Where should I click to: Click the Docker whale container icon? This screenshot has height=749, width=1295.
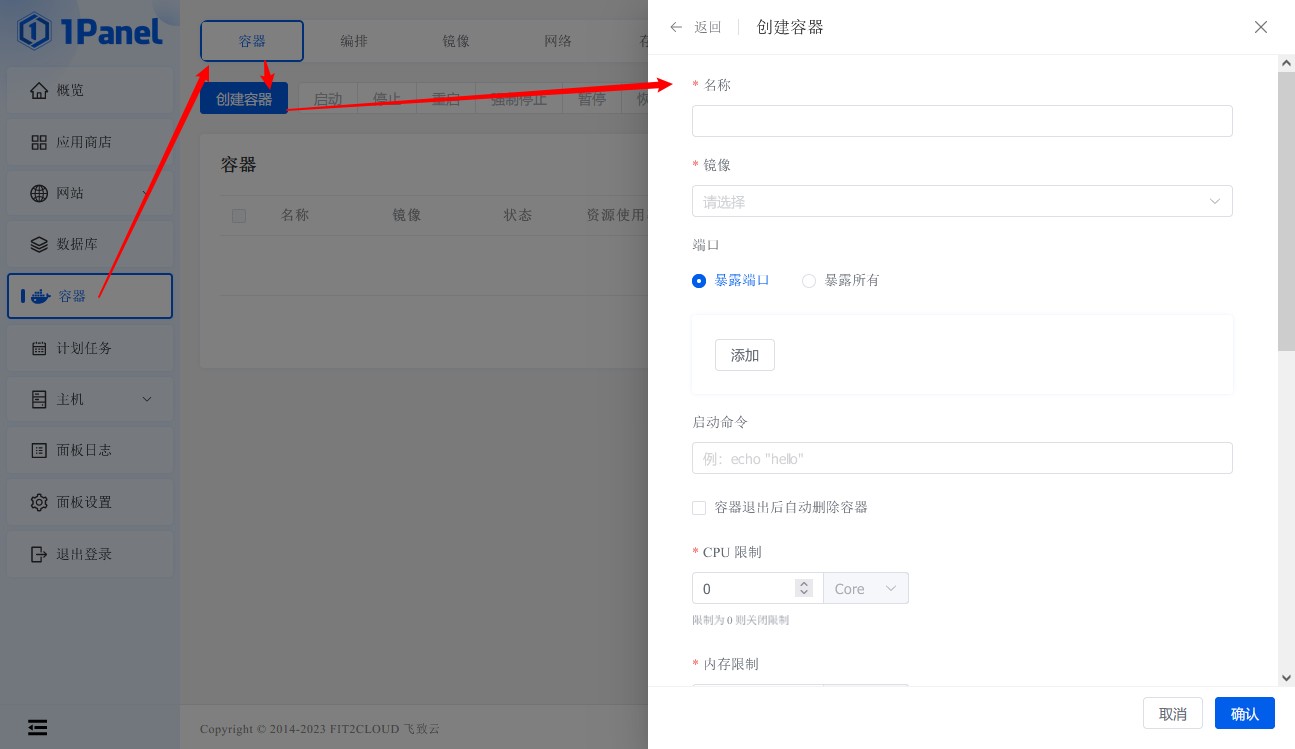tap(41, 296)
